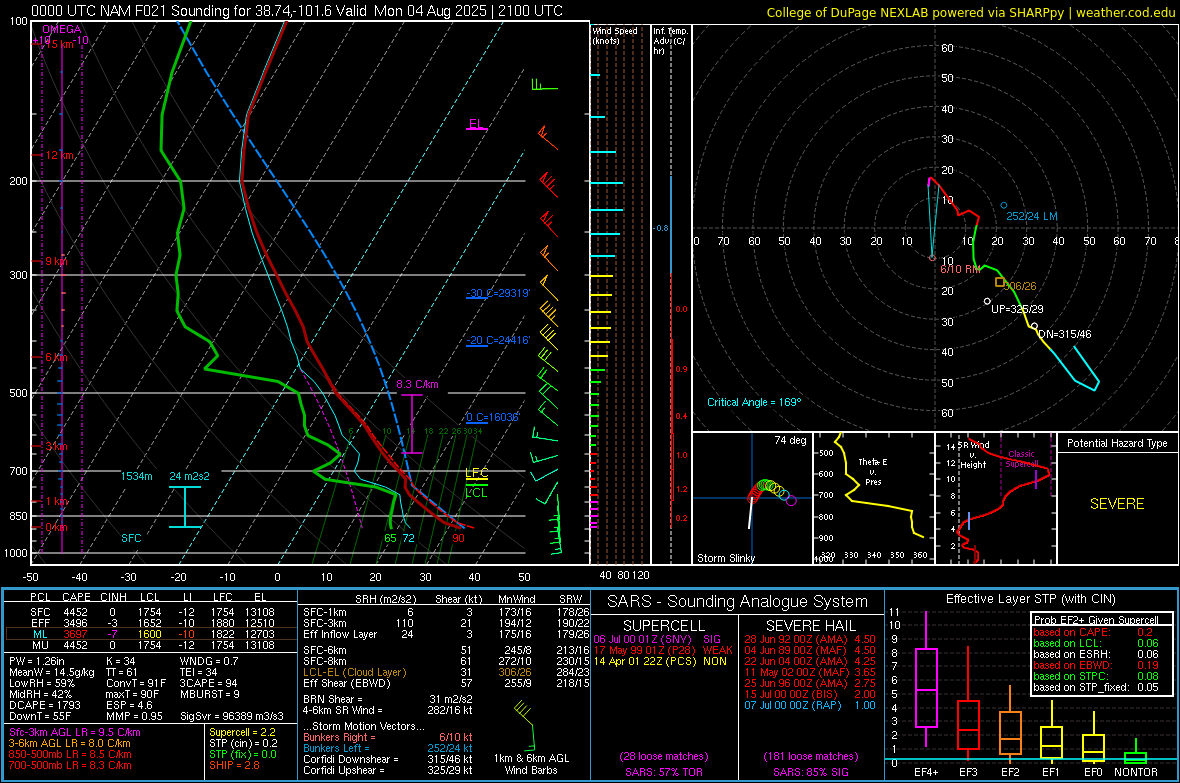Click the SARS - Sounding Analogue System heading
This screenshot has width=1180, height=783.
738,602
